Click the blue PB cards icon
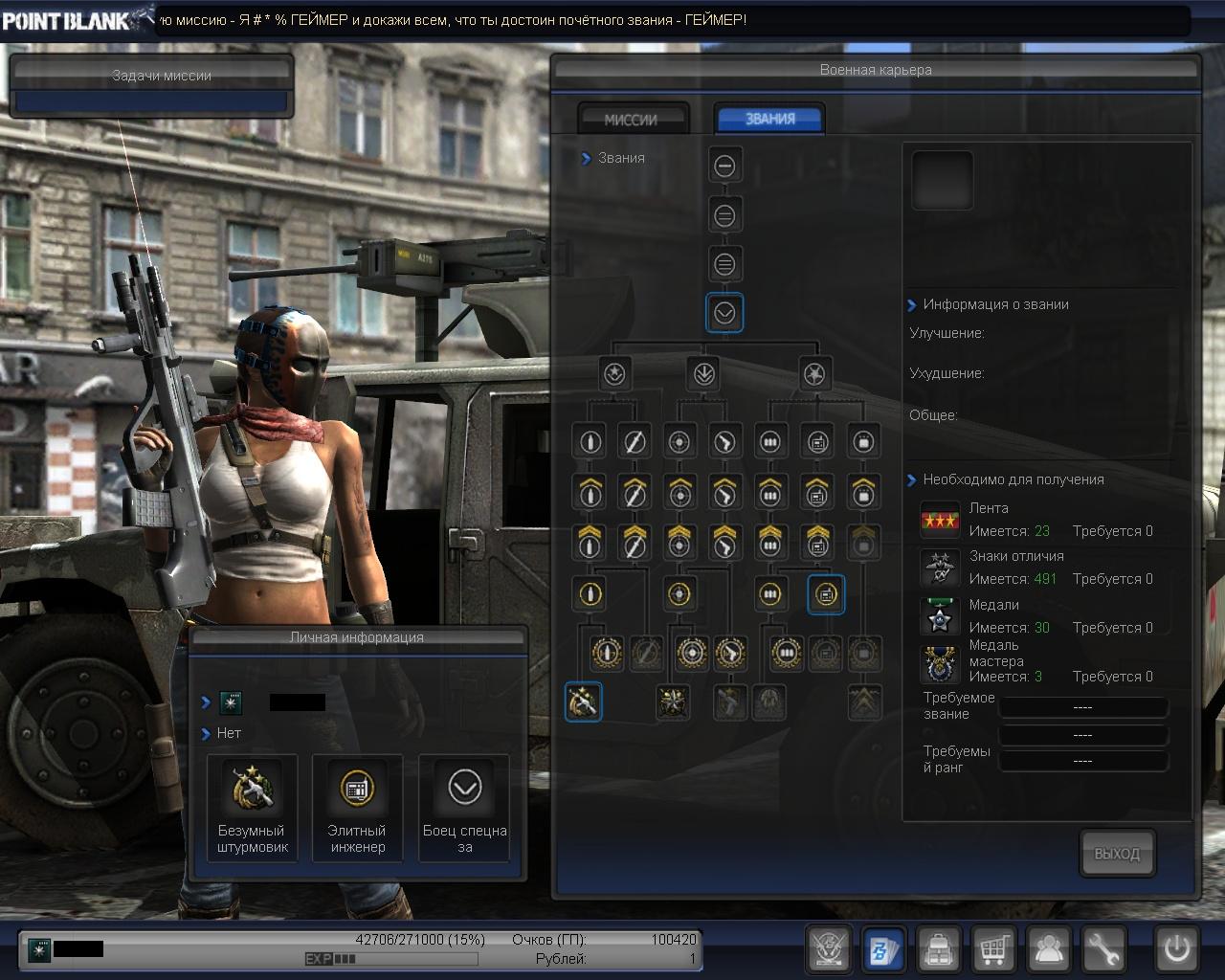The image size is (1225, 980). pyautogui.click(x=884, y=949)
